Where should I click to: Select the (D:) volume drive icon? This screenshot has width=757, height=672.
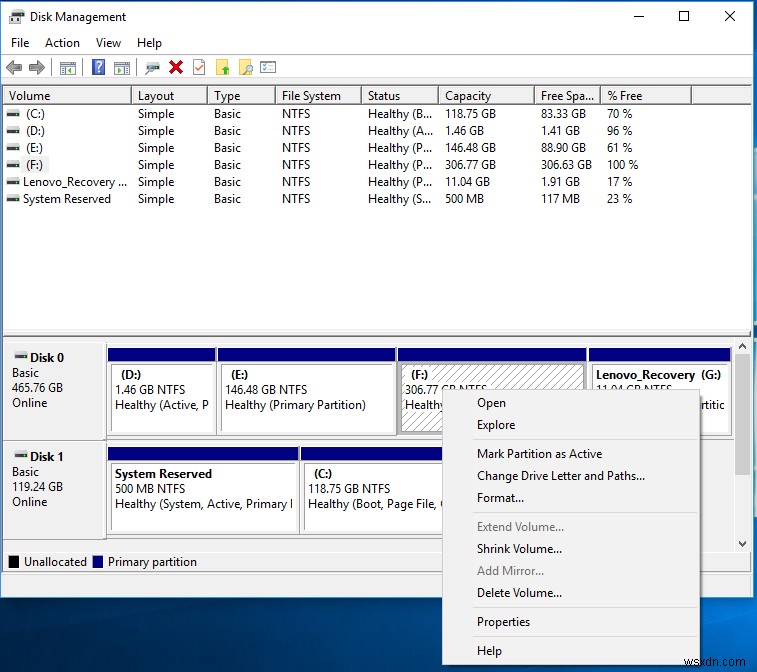[x=14, y=131]
